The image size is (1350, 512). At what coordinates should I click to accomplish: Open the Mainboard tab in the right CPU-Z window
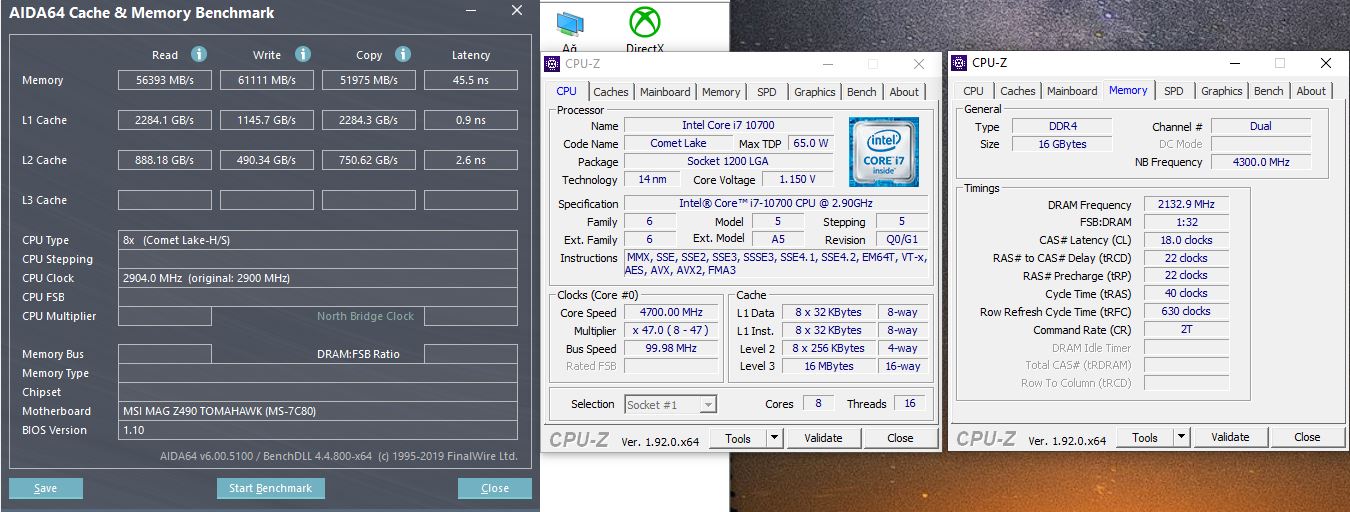pyautogui.click(x=1072, y=91)
